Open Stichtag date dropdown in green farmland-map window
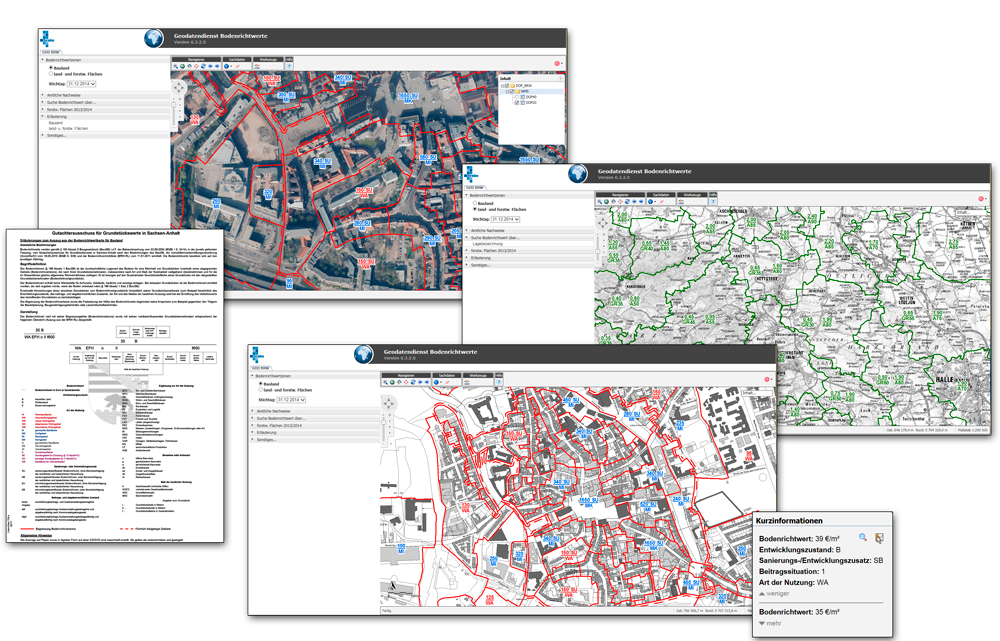This screenshot has height=641, width=1000. 505,219
